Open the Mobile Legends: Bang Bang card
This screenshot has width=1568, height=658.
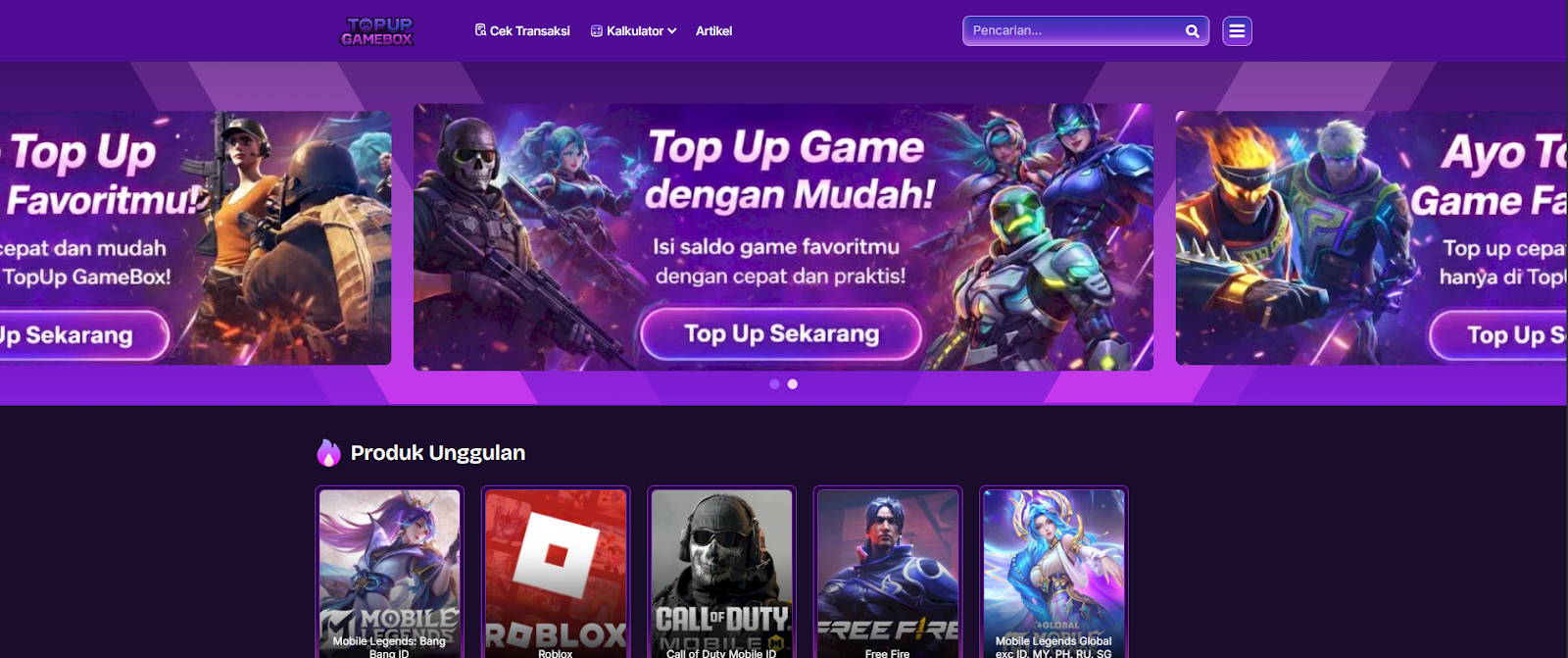click(389, 573)
